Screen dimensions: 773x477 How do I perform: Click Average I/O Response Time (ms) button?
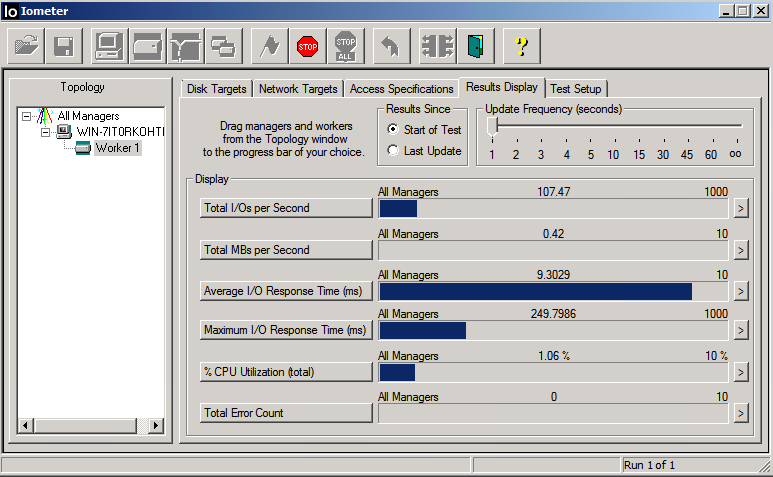[286, 291]
